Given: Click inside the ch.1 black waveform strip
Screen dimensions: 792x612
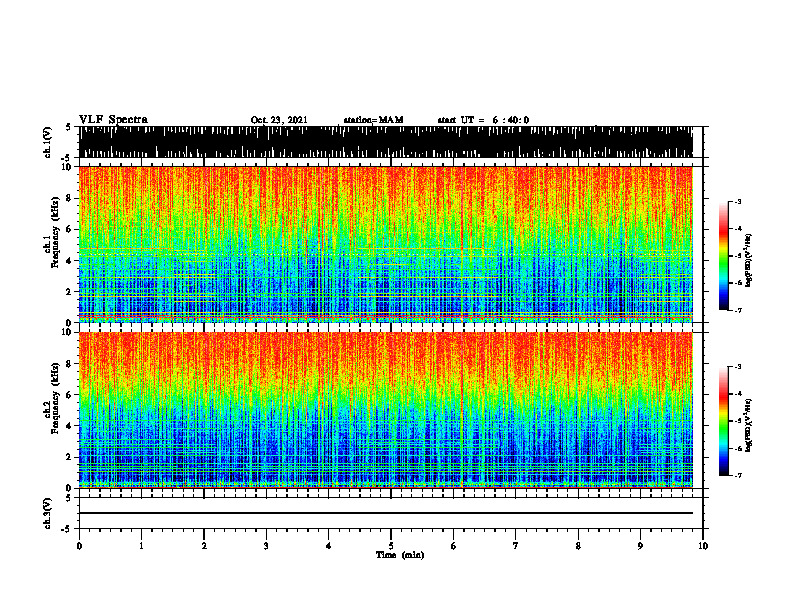Looking at the screenshot, I should tap(385, 142).
